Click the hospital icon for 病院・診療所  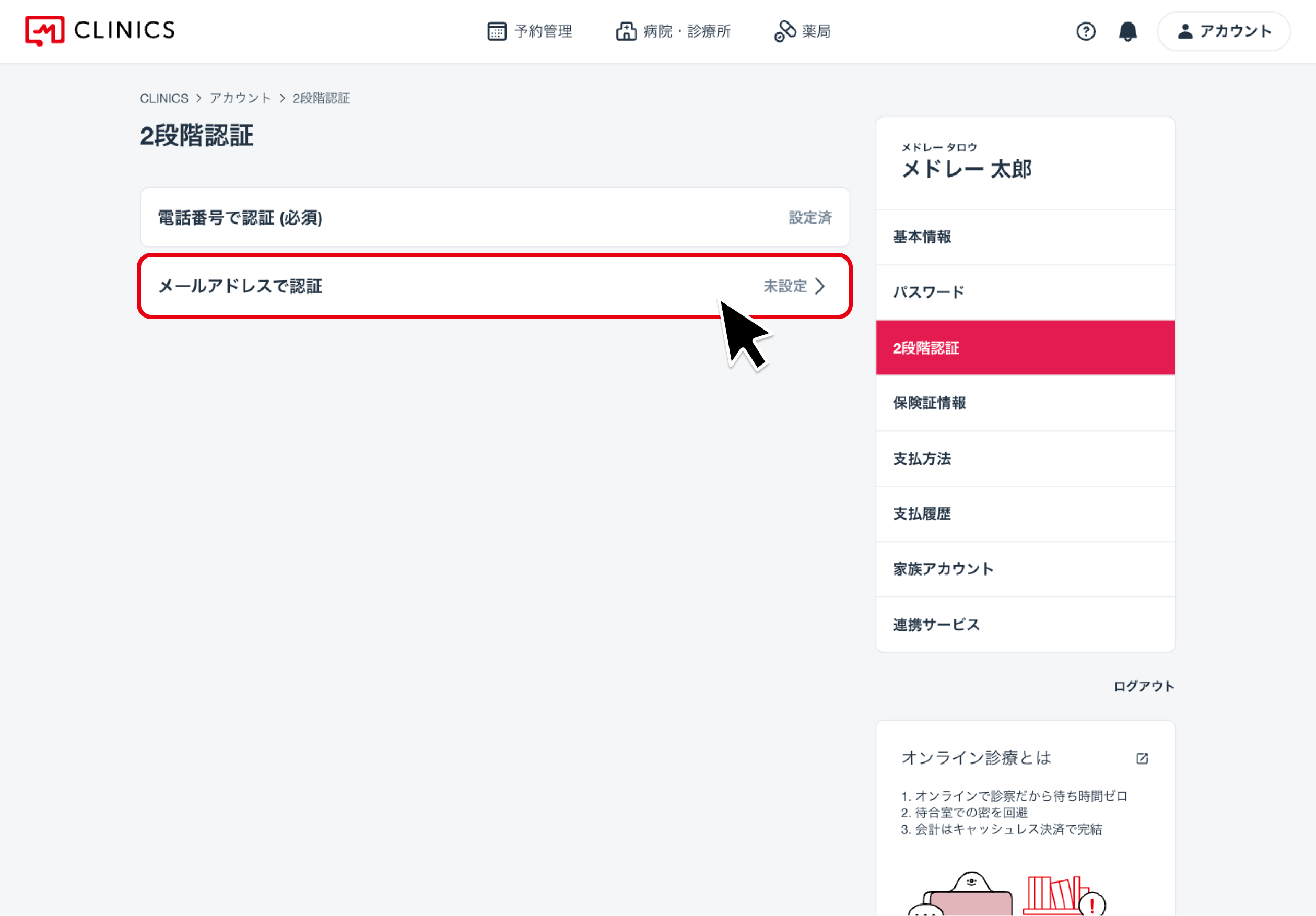tap(626, 31)
